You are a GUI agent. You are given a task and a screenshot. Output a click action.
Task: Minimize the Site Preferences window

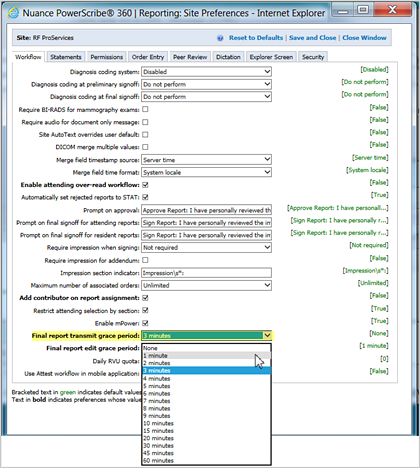342,11
